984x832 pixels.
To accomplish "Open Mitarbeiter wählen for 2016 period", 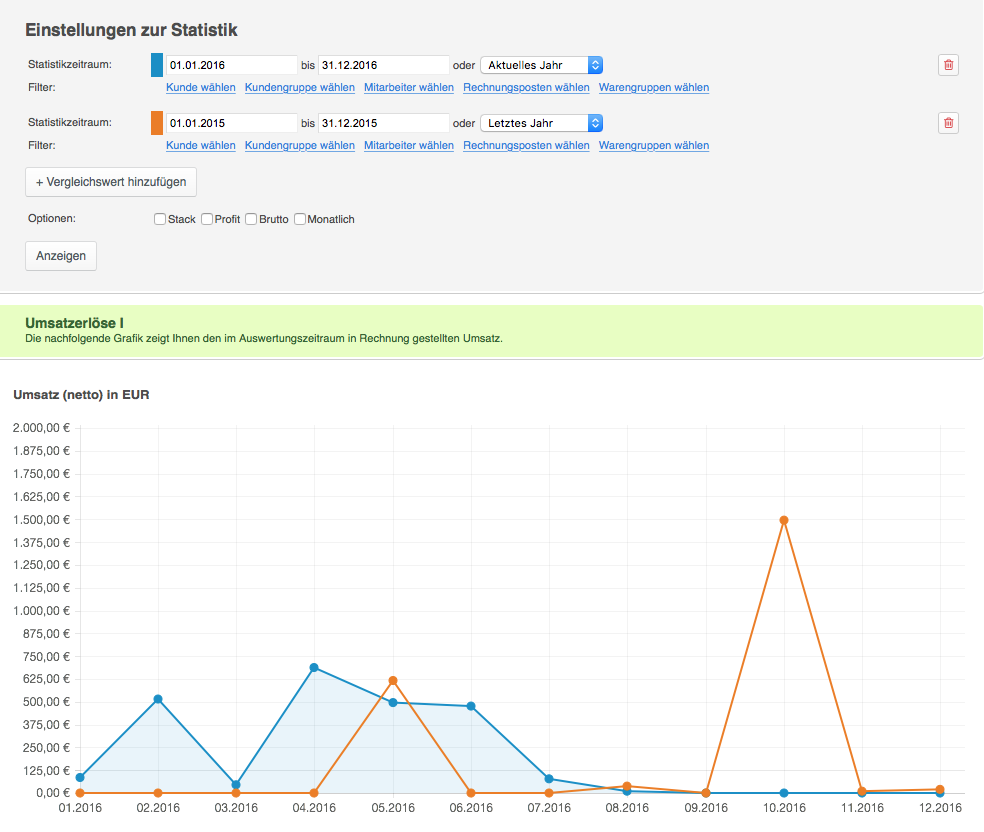I will pyautogui.click(x=409, y=87).
